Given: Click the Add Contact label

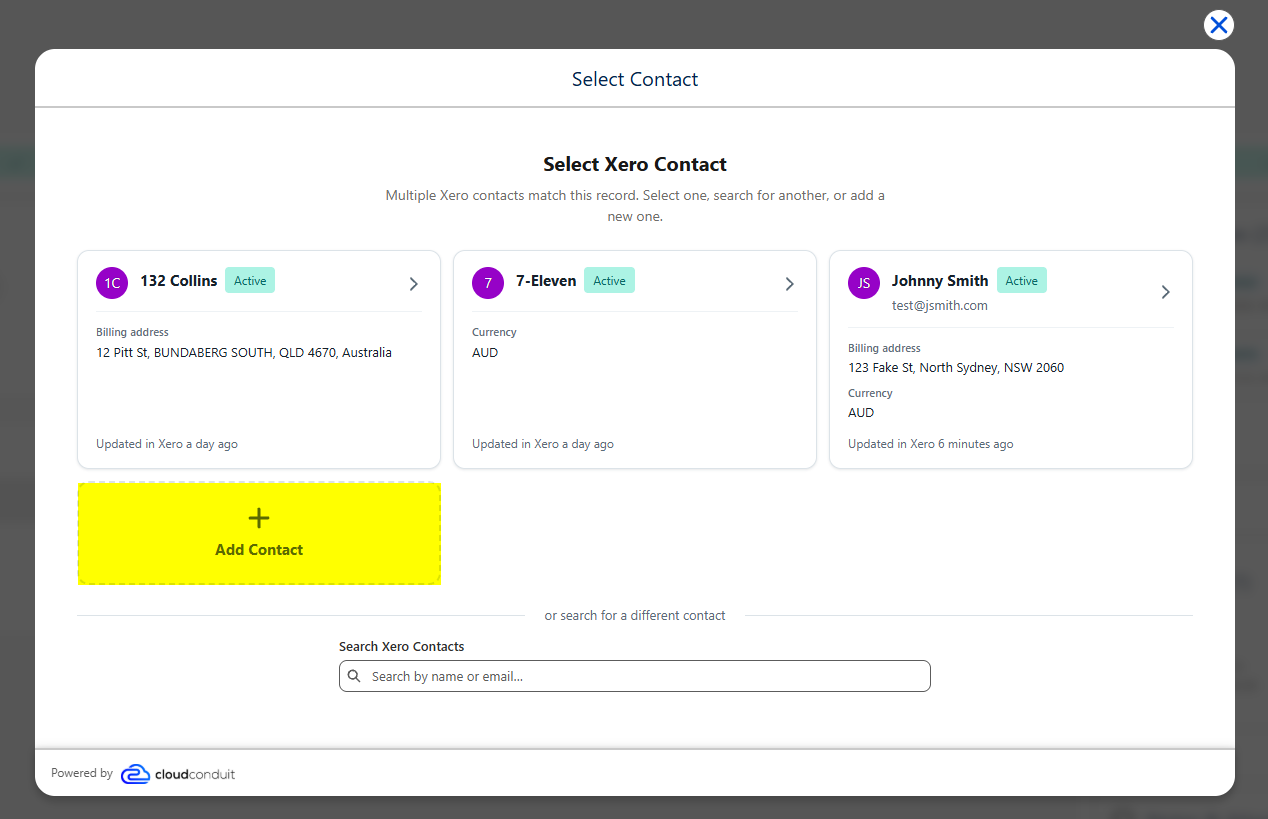Looking at the screenshot, I should (259, 550).
